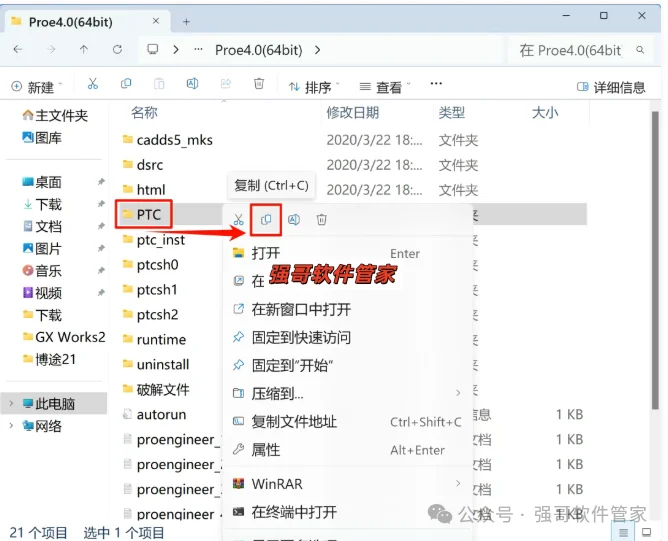Image resolution: width=668 pixels, height=541 pixels.
Task: Click the Cut scissors icon in the context menu
Action: pos(239,220)
